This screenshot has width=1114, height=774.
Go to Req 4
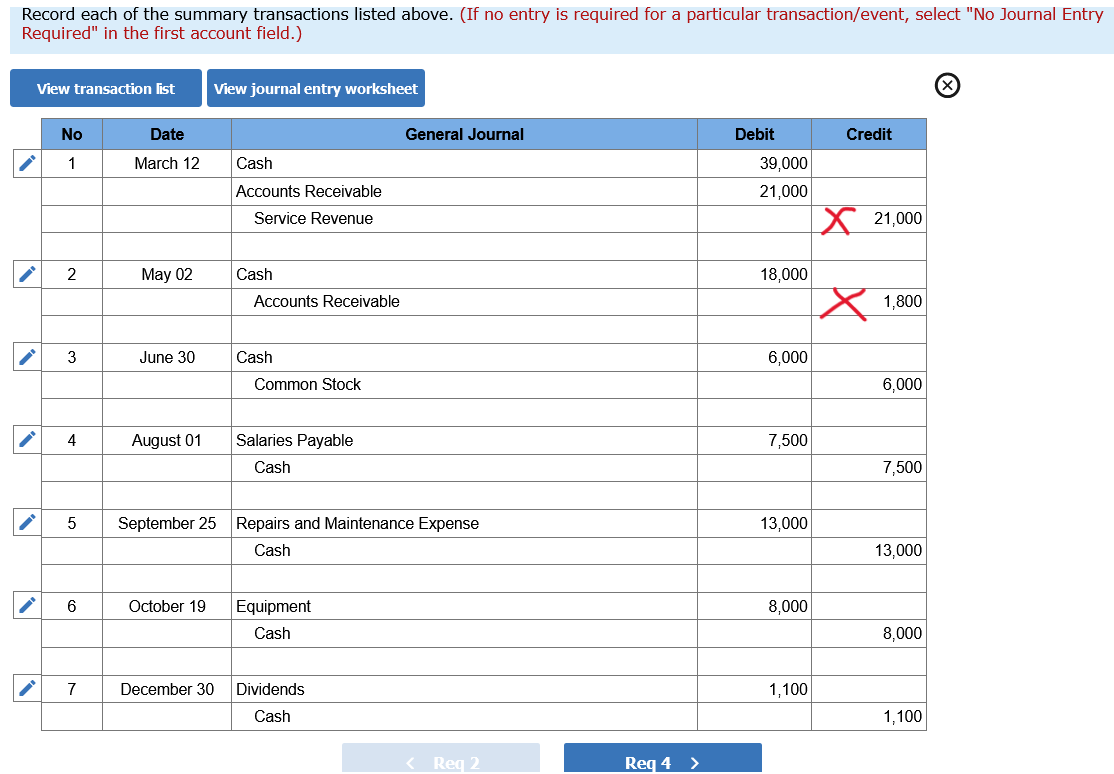pos(662,759)
